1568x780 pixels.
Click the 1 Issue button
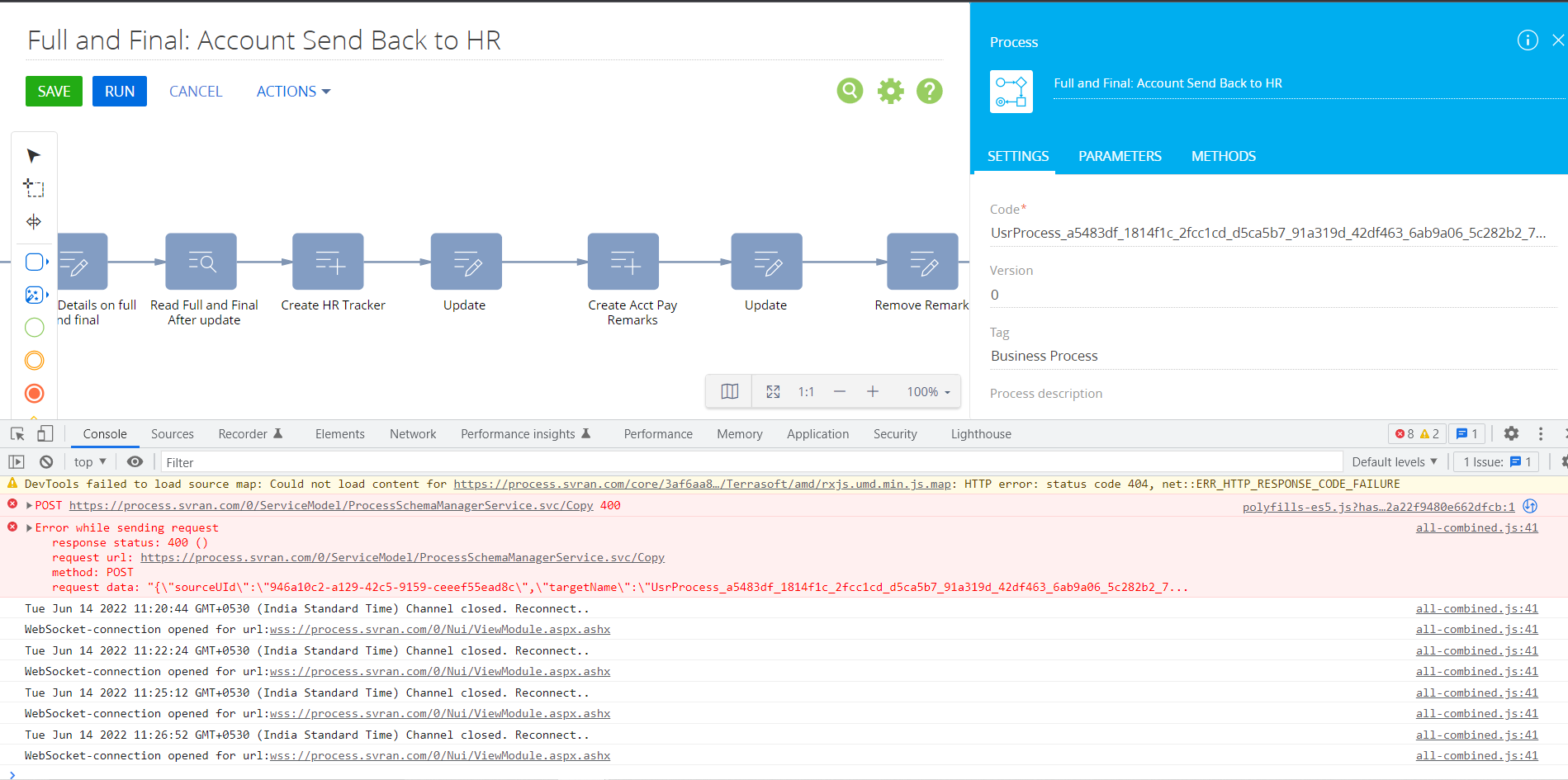1498,462
